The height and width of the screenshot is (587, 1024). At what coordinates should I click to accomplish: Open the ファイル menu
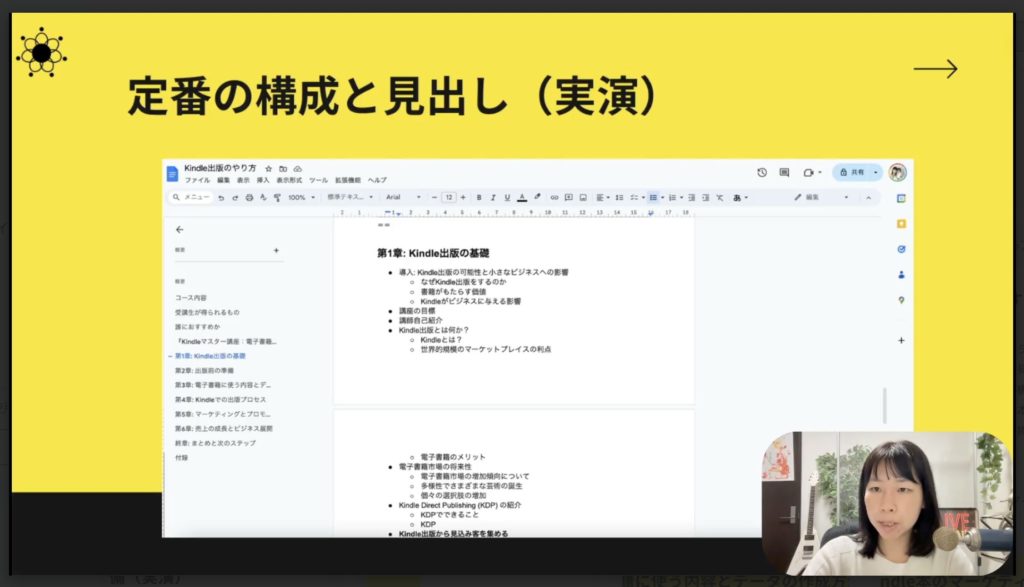197,180
